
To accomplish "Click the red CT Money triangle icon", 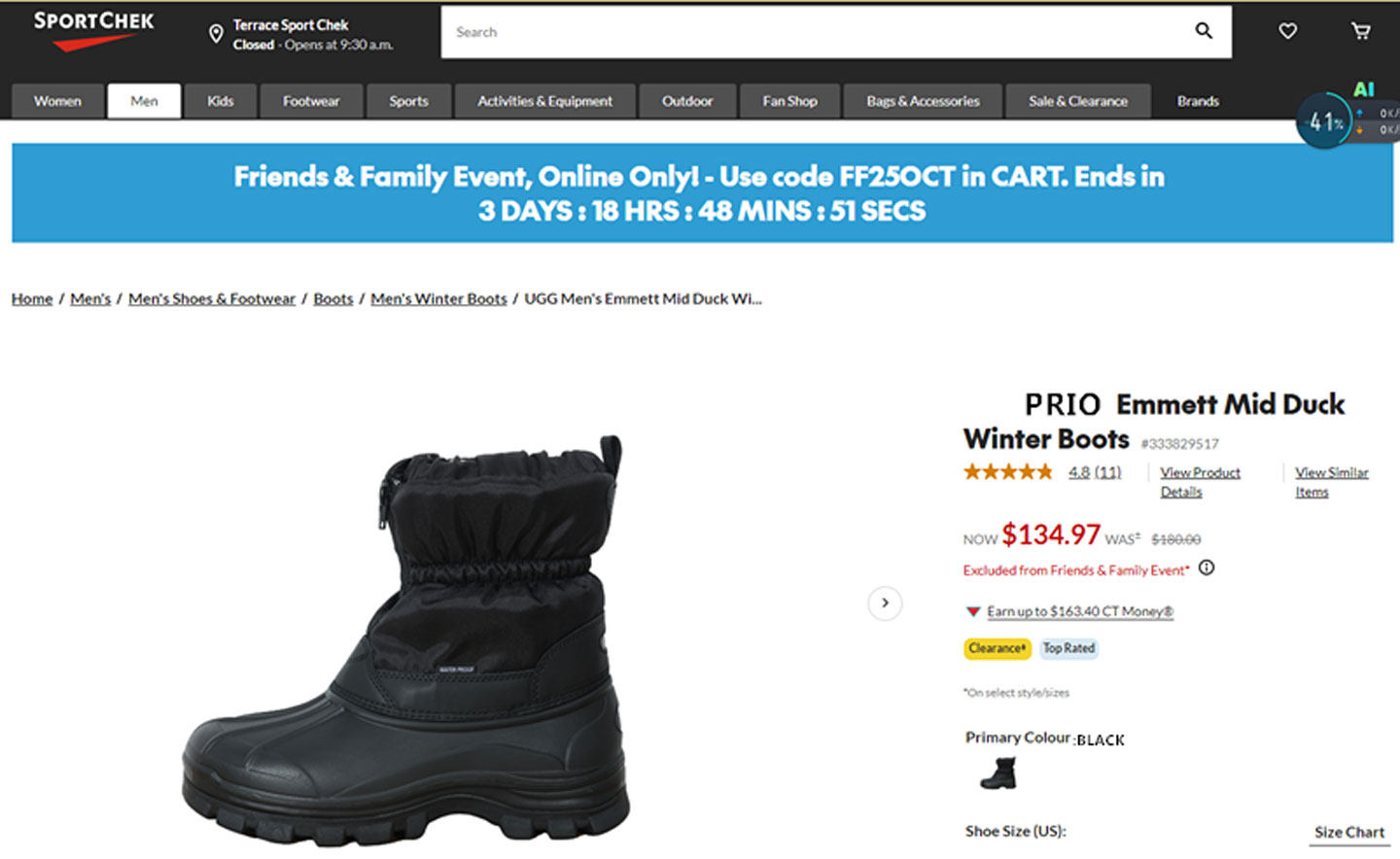I will [972, 612].
